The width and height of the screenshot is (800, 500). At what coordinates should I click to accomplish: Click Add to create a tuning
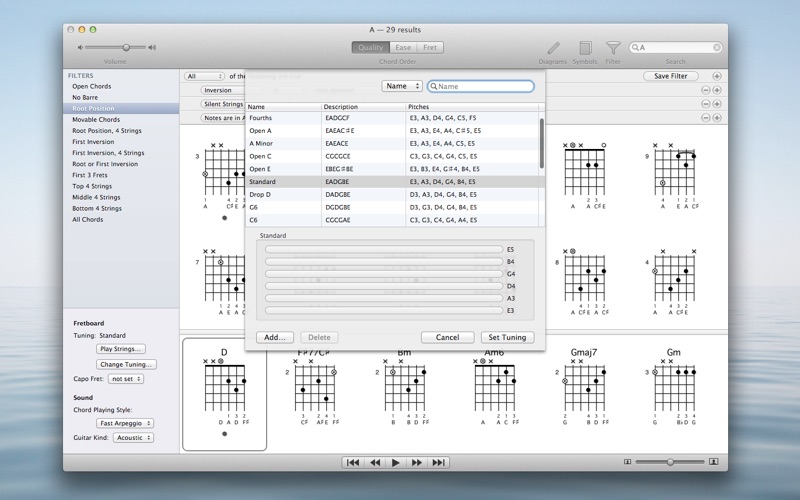(x=275, y=337)
